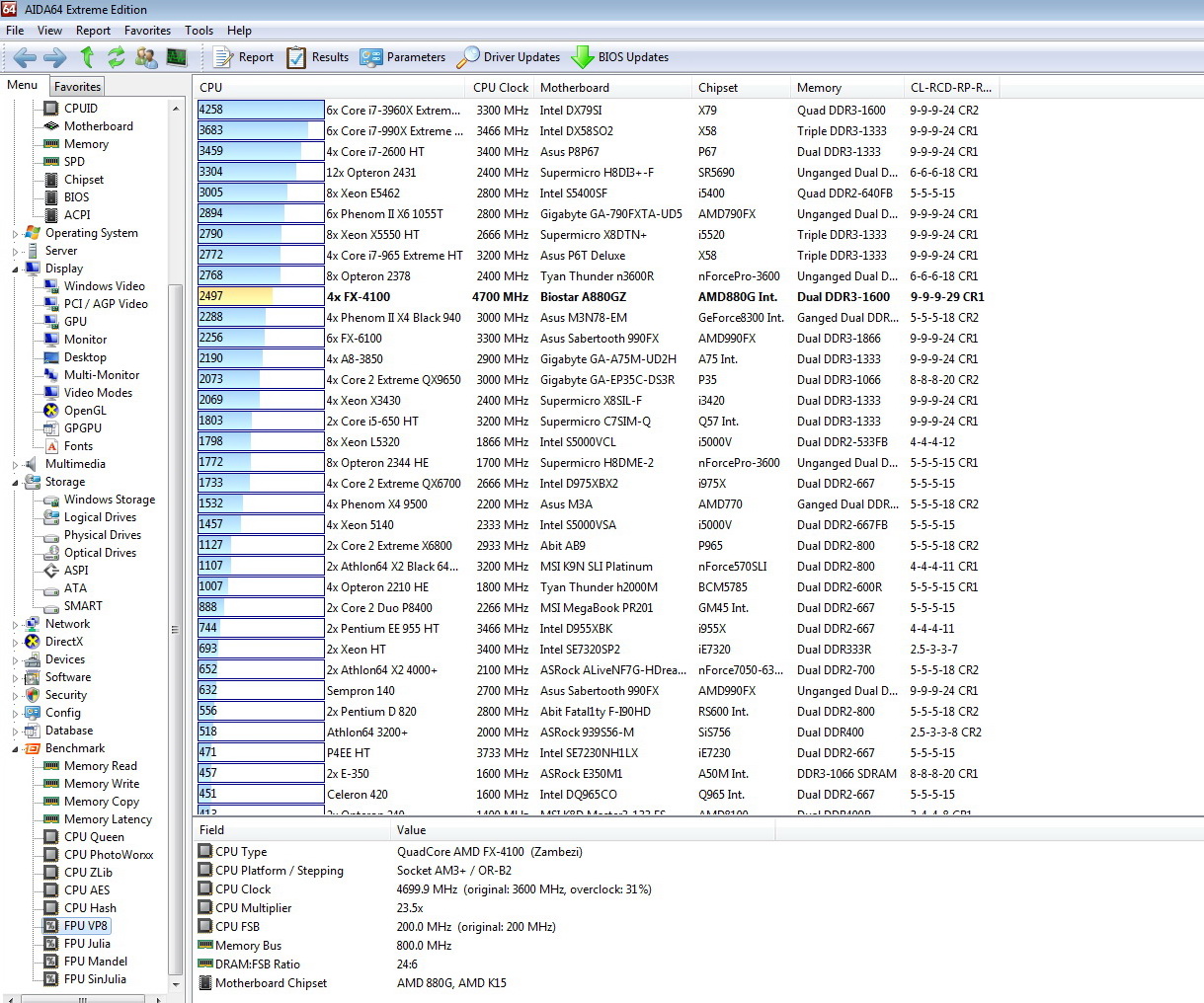The image size is (1204, 1003).
Task: Click the users icon in toolbar
Action: [x=146, y=57]
